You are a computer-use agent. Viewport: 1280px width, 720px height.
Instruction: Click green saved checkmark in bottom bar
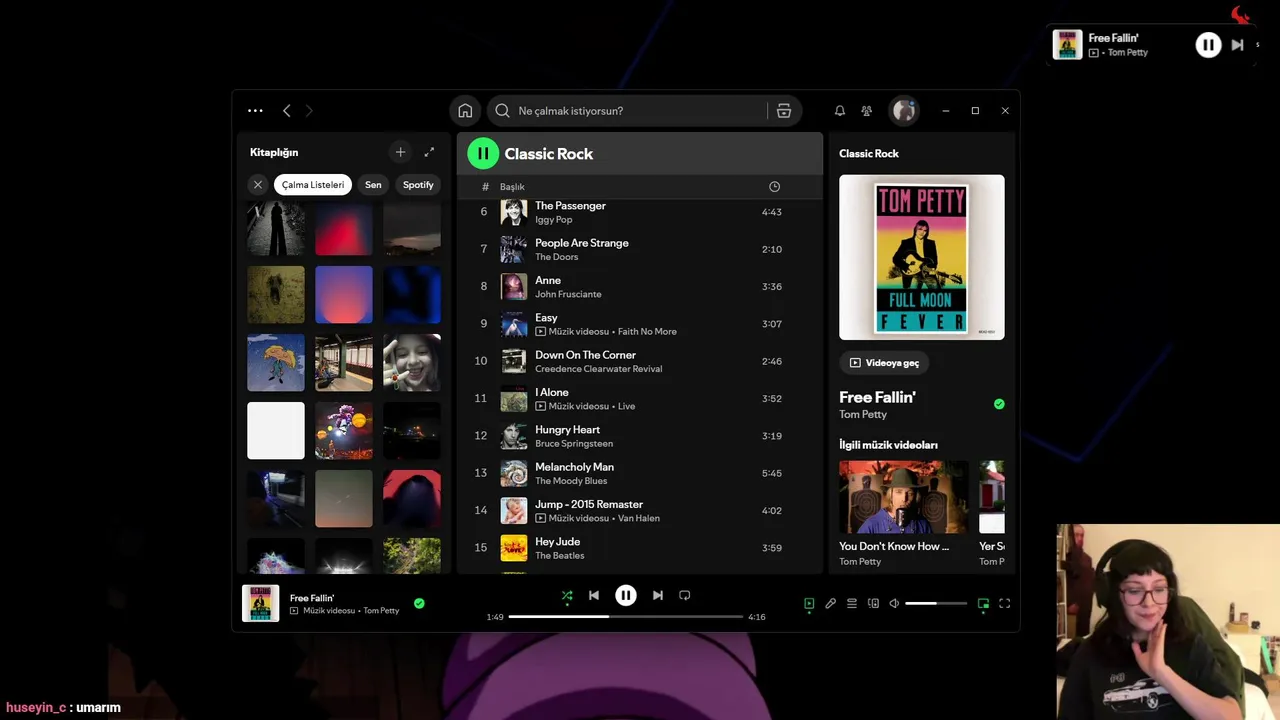pos(419,603)
